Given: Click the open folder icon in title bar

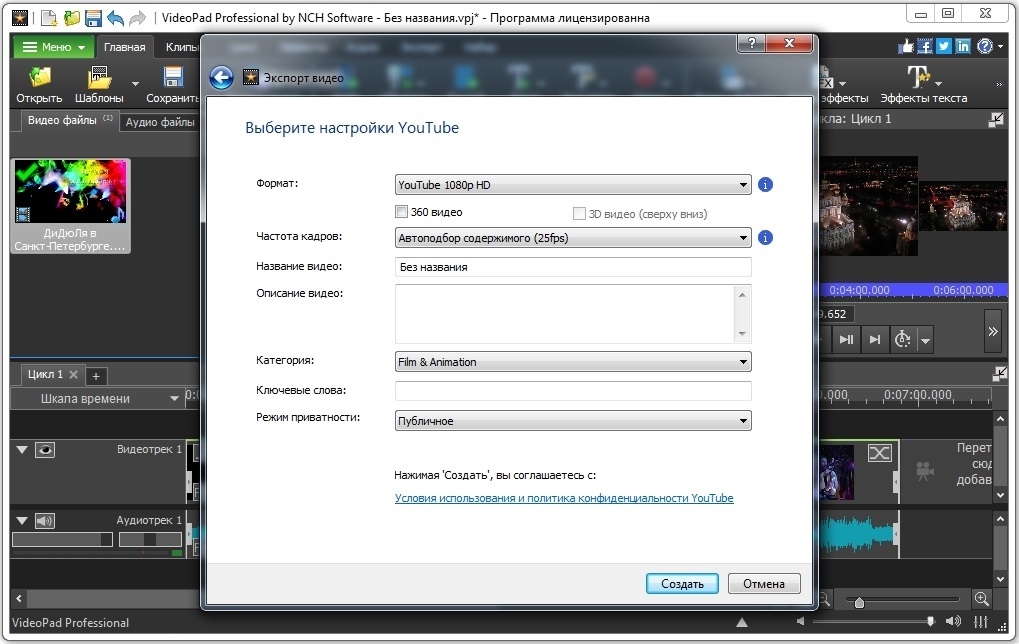Looking at the screenshot, I should (x=71, y=18).
